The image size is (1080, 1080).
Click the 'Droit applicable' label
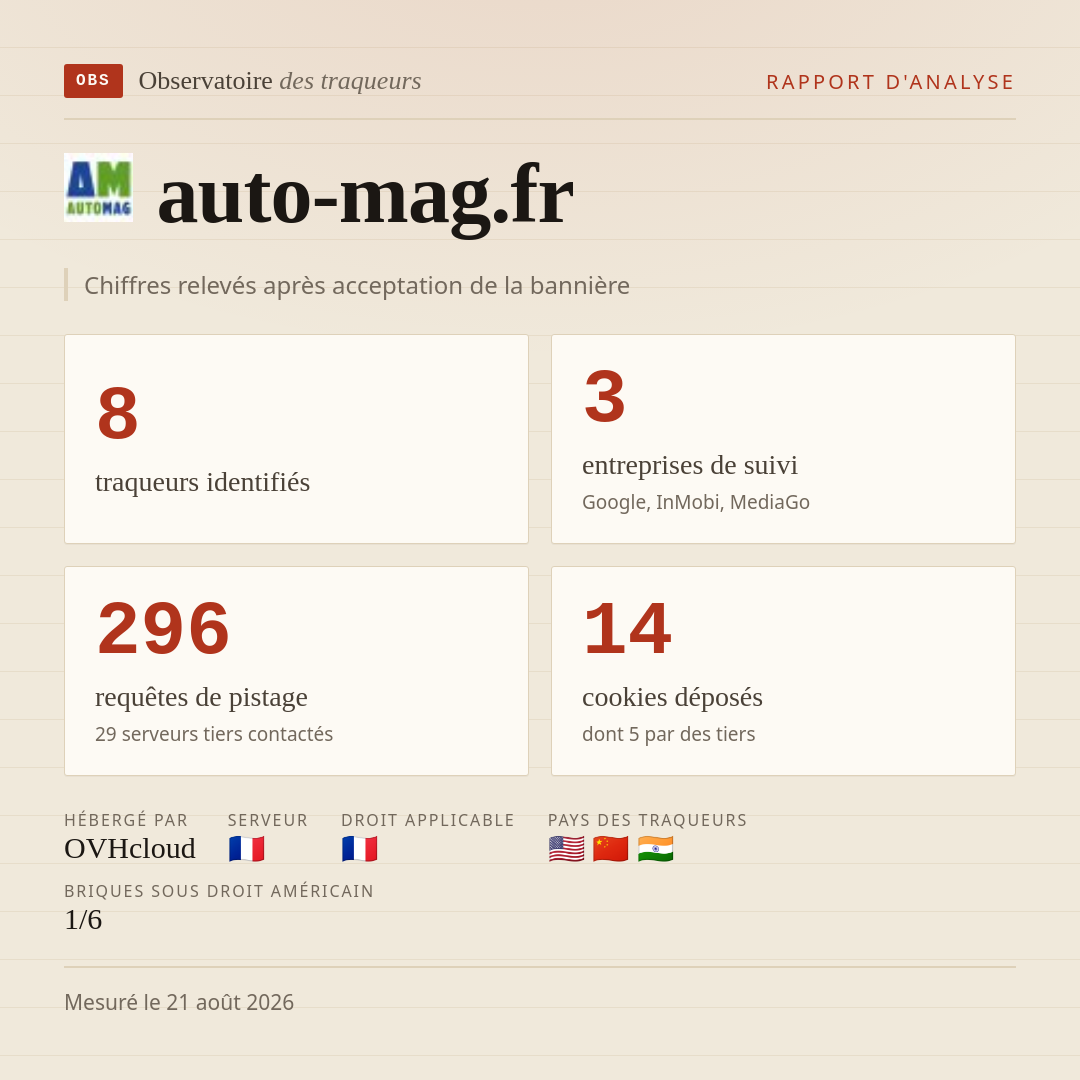tap(428, 820)
